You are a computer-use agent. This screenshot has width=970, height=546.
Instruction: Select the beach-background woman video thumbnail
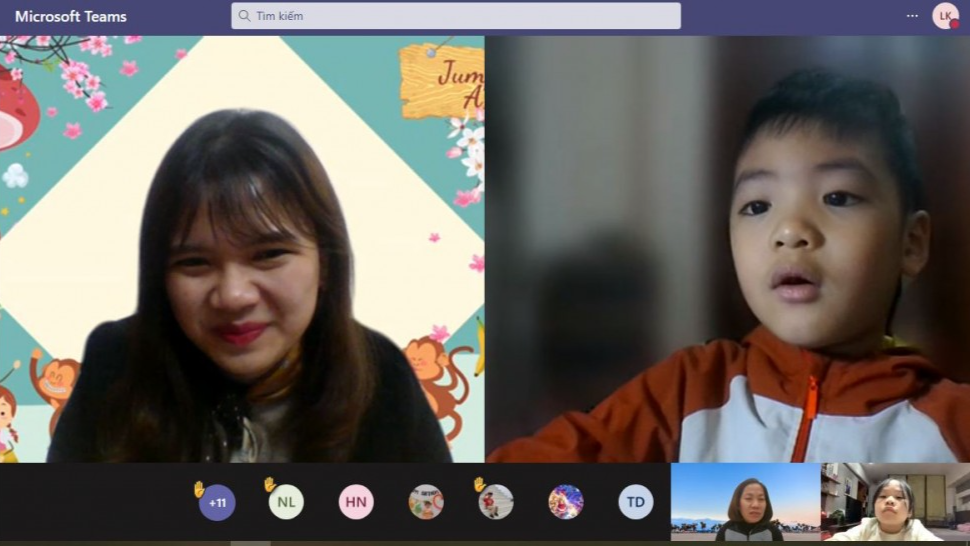[x=745, y=502]
